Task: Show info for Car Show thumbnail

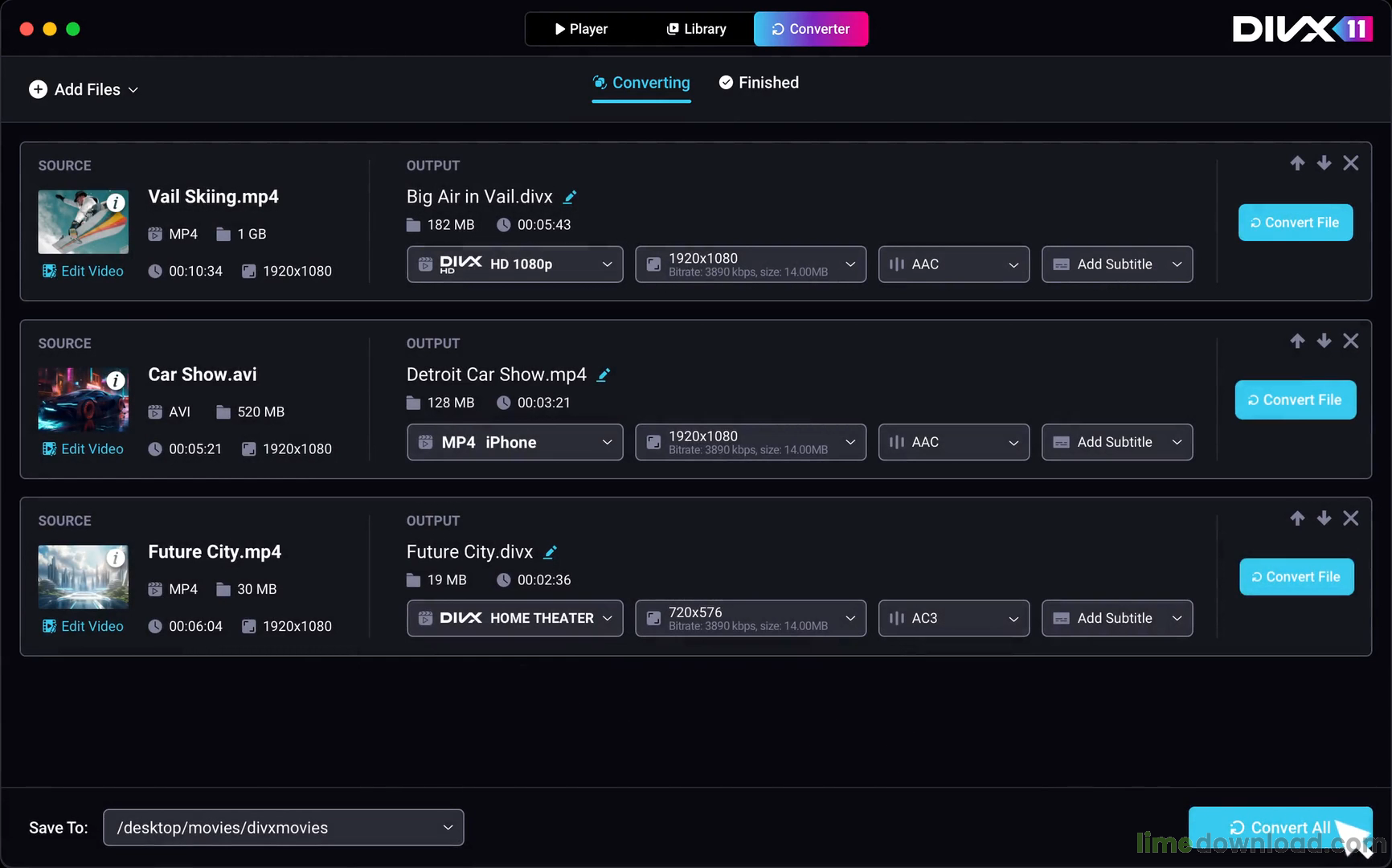Action: [x=116, y=380]
